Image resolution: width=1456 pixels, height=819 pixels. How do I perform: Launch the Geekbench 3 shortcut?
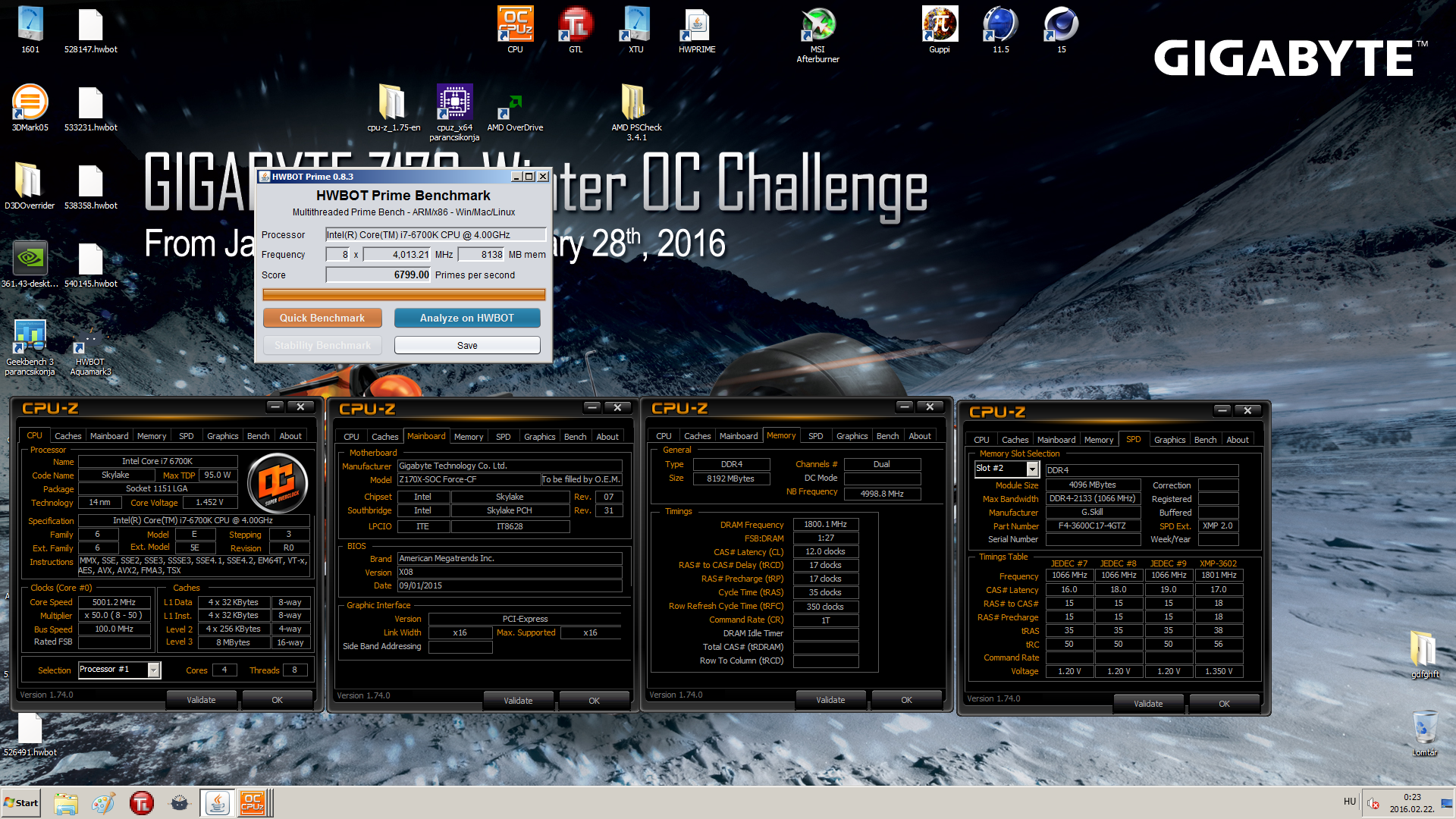(x=30, y=347)
